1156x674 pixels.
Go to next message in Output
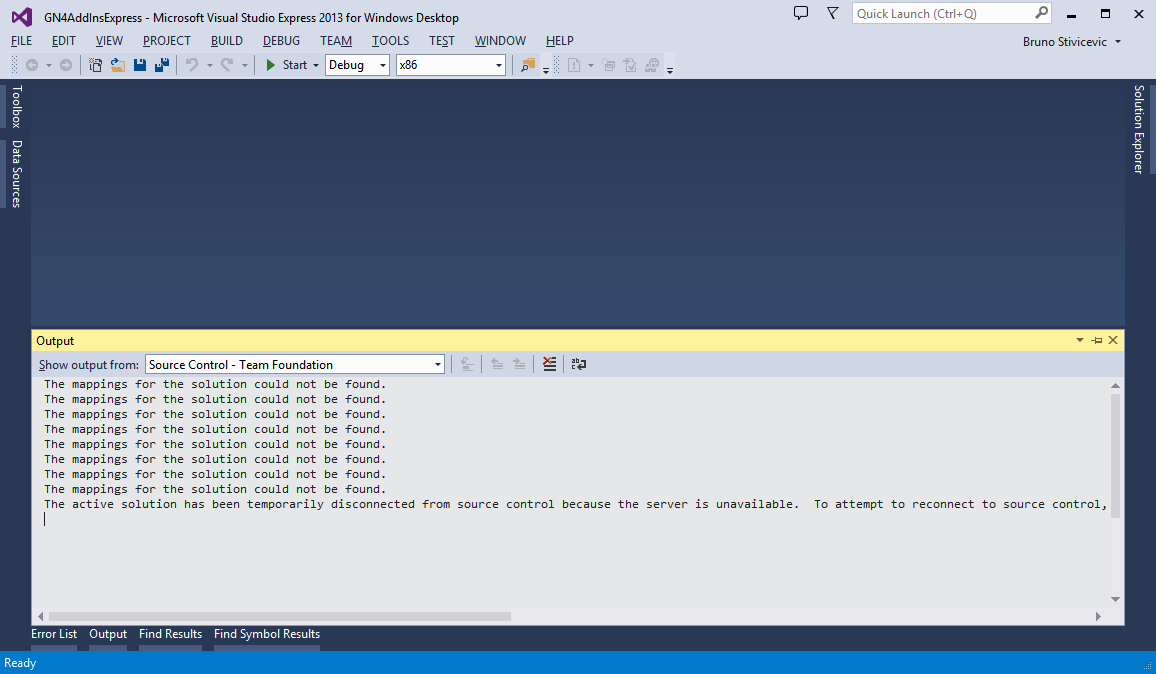(519, 364)
